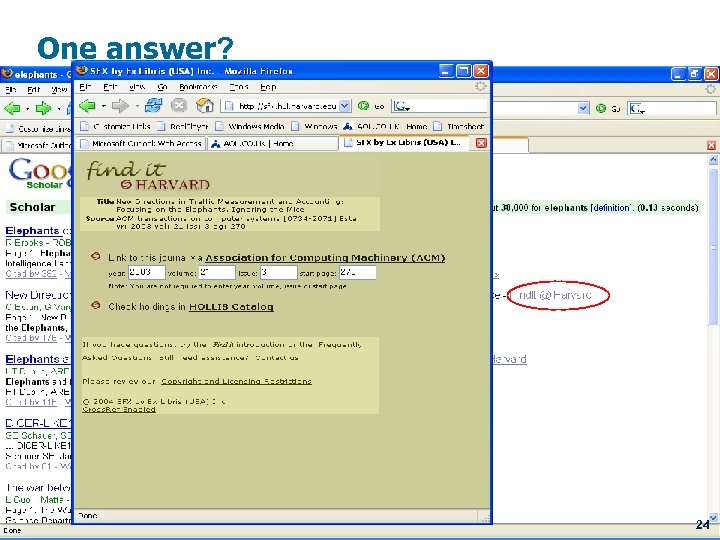The height and width of the screenshot is (540, 720).
Task: Click the Stop button in the SFX window toolbar
Action: pyautogui.click(x=179, y=106)
